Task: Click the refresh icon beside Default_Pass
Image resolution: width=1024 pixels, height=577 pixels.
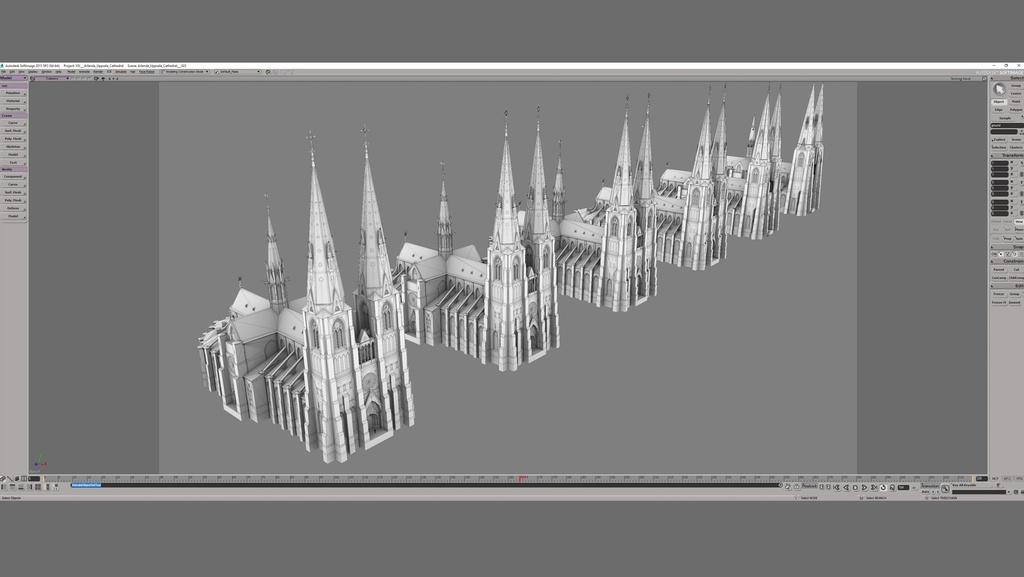Action: [268, 71]
